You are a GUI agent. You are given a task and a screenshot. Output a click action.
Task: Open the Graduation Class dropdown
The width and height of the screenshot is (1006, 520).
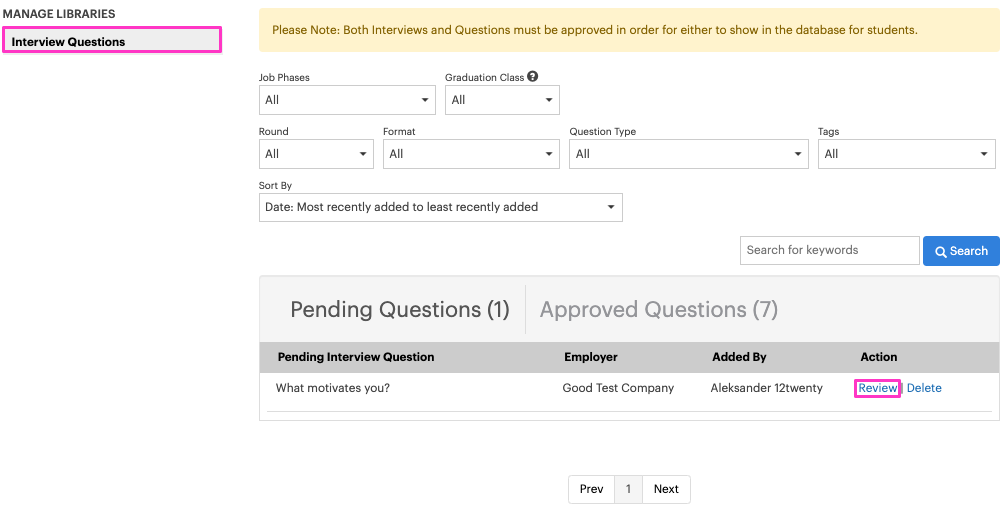tap(502, 100)
